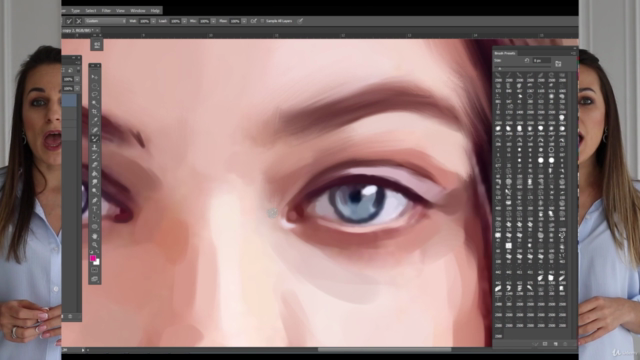Open the Custom brush combination dropdown
The image size is (640, 360).
[x=105, y=21]
